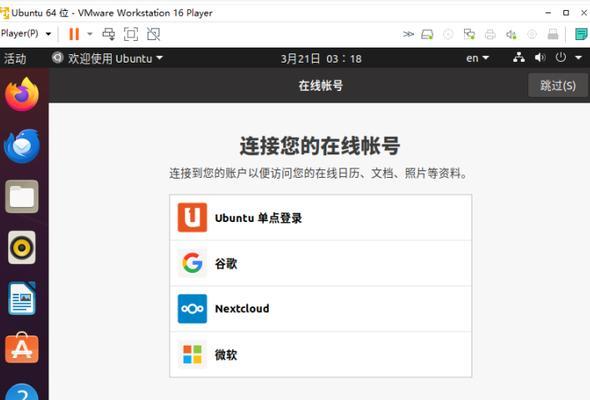Launch Thunderbird mail from the dock
This screenshot has width=590, height=400.
(x=22, y=146)
